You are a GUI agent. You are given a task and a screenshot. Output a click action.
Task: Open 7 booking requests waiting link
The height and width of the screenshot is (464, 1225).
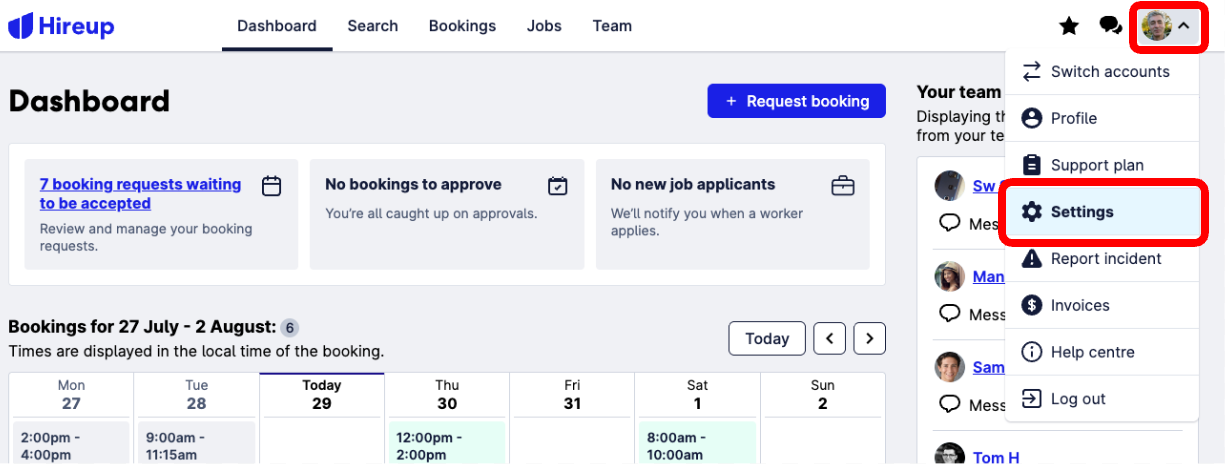[x=140, y=194]
